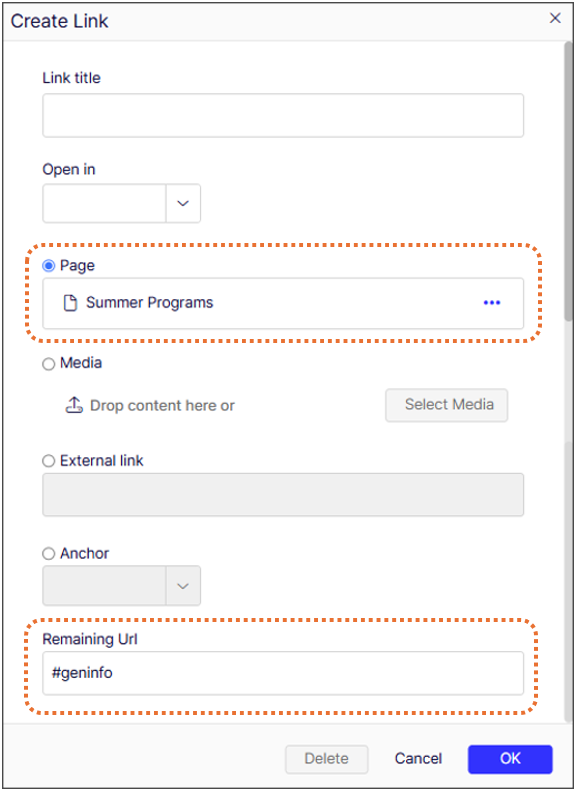Open the Anchor dropdown chevron
The height and width of the screenshot is (790, 575).
[183, 585]
